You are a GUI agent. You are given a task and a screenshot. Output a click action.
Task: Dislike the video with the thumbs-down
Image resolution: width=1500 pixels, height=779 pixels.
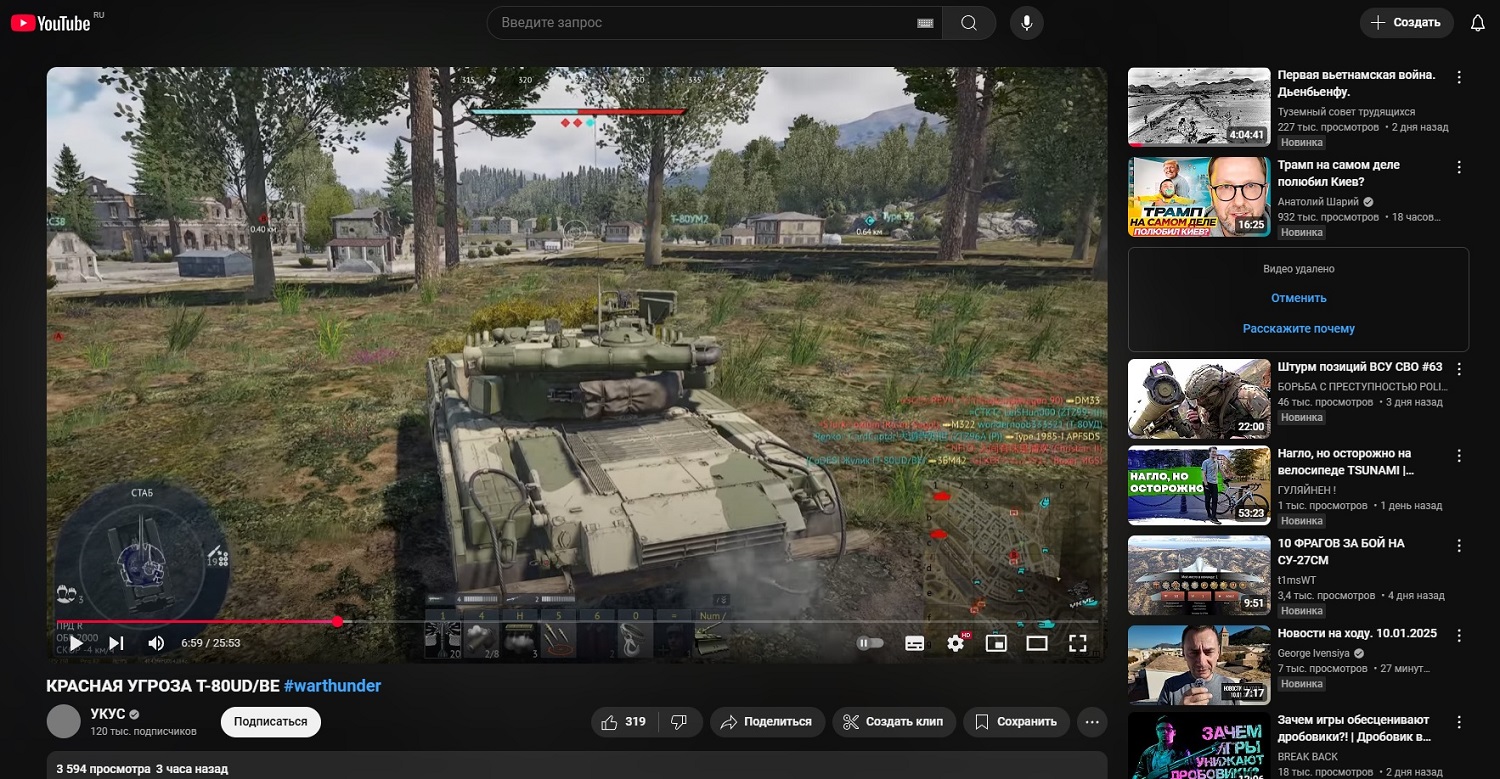(679, 722)
